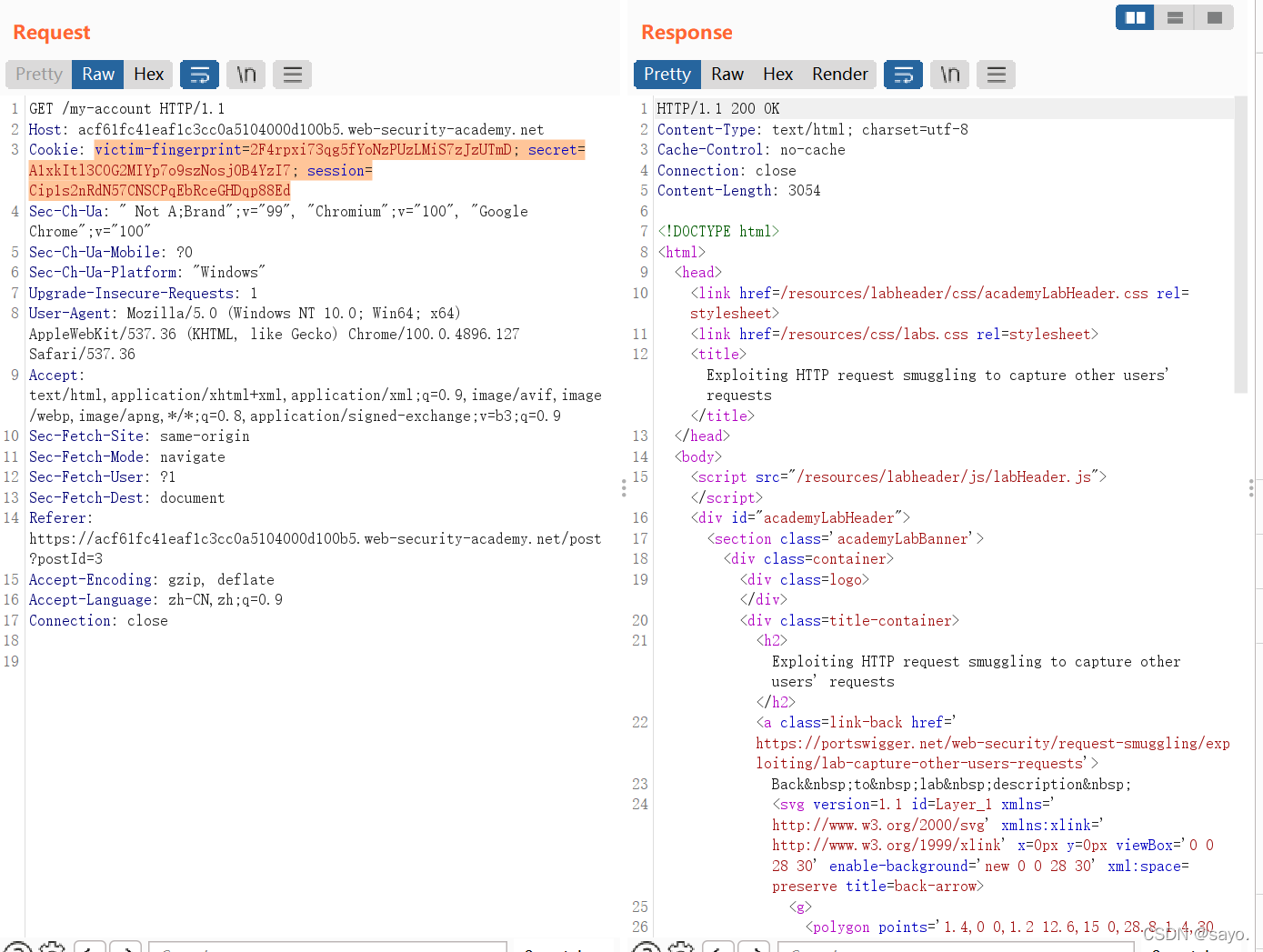This screenshot has height=952, width=1263.
Task: Click the 'Upgrade-Insecure-Requests:' header
Action: tap(135, 294)
